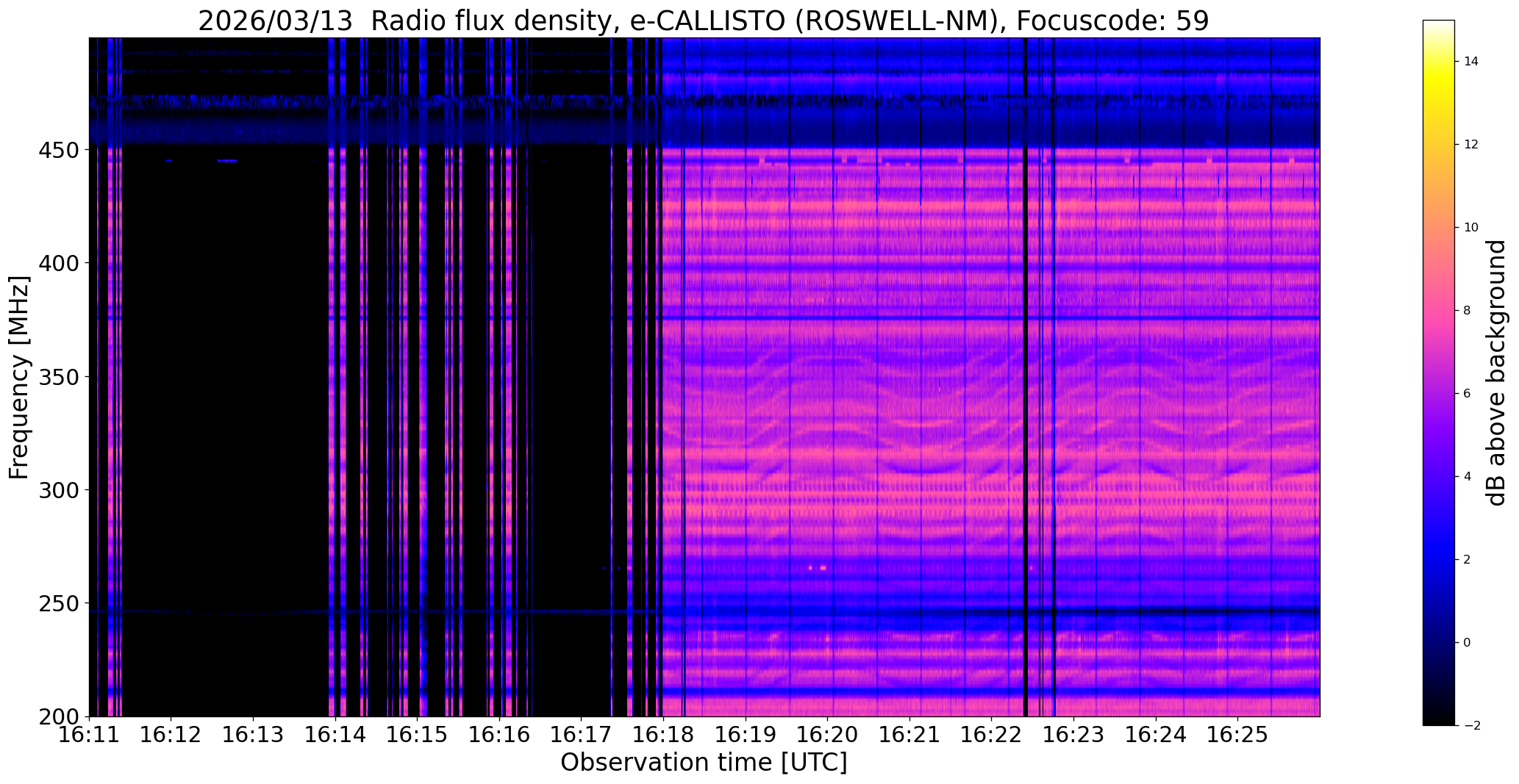
Task: Click the colorbar tick label 2
Action: 1467,559
